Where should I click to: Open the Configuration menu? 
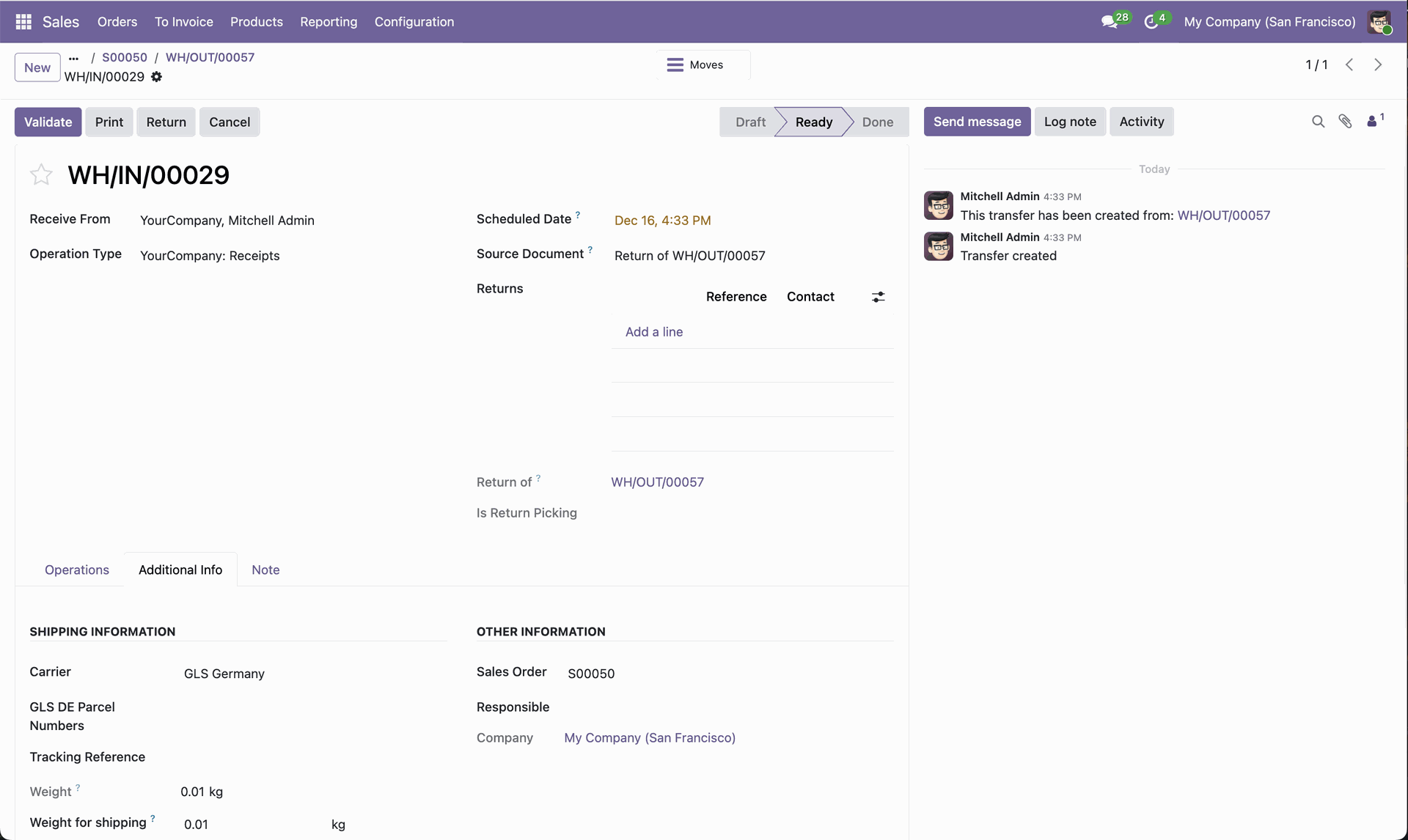coord(414,22)
